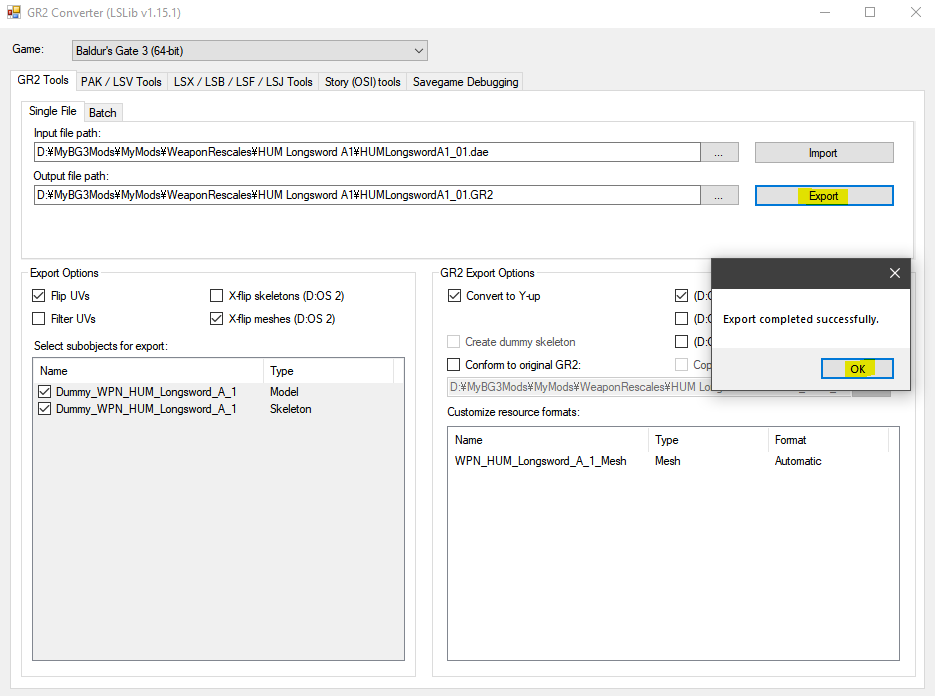Switch to the GR2 Tools tab
935x696 pixels.
43,80
